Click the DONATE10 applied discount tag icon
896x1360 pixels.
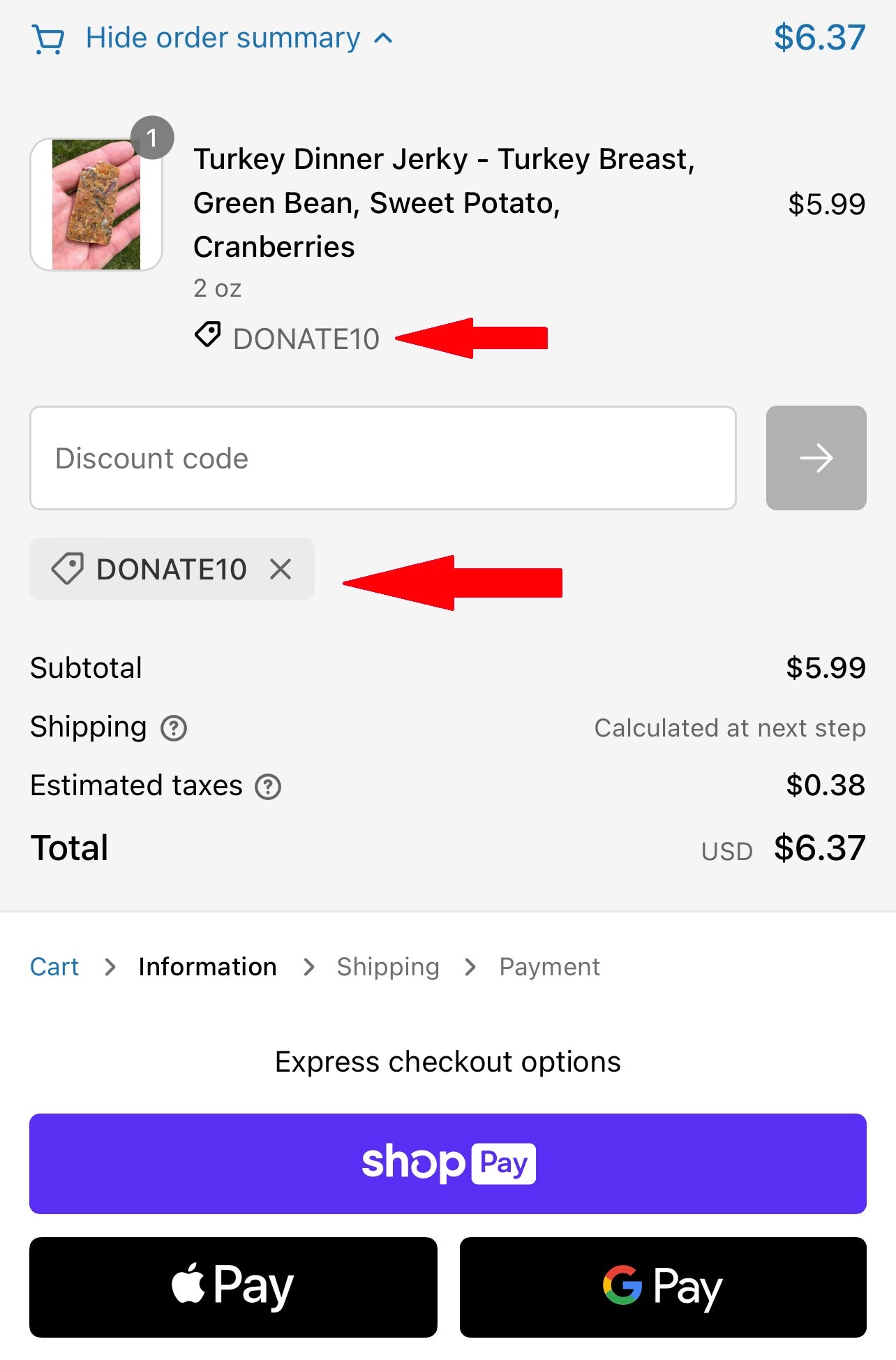(68, 569)
